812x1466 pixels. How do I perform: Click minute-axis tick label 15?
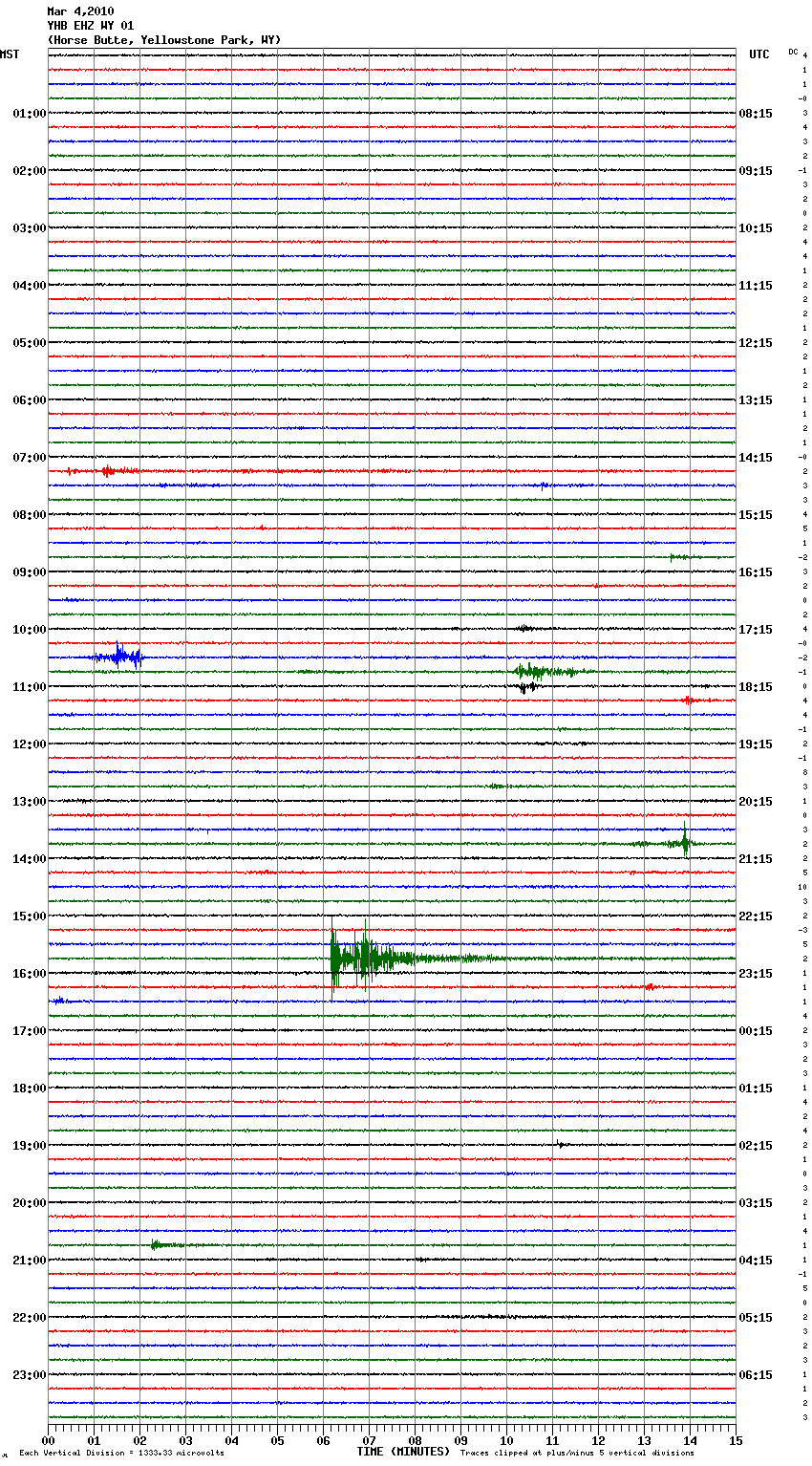pyautogui.click(x=736, y=1440)
